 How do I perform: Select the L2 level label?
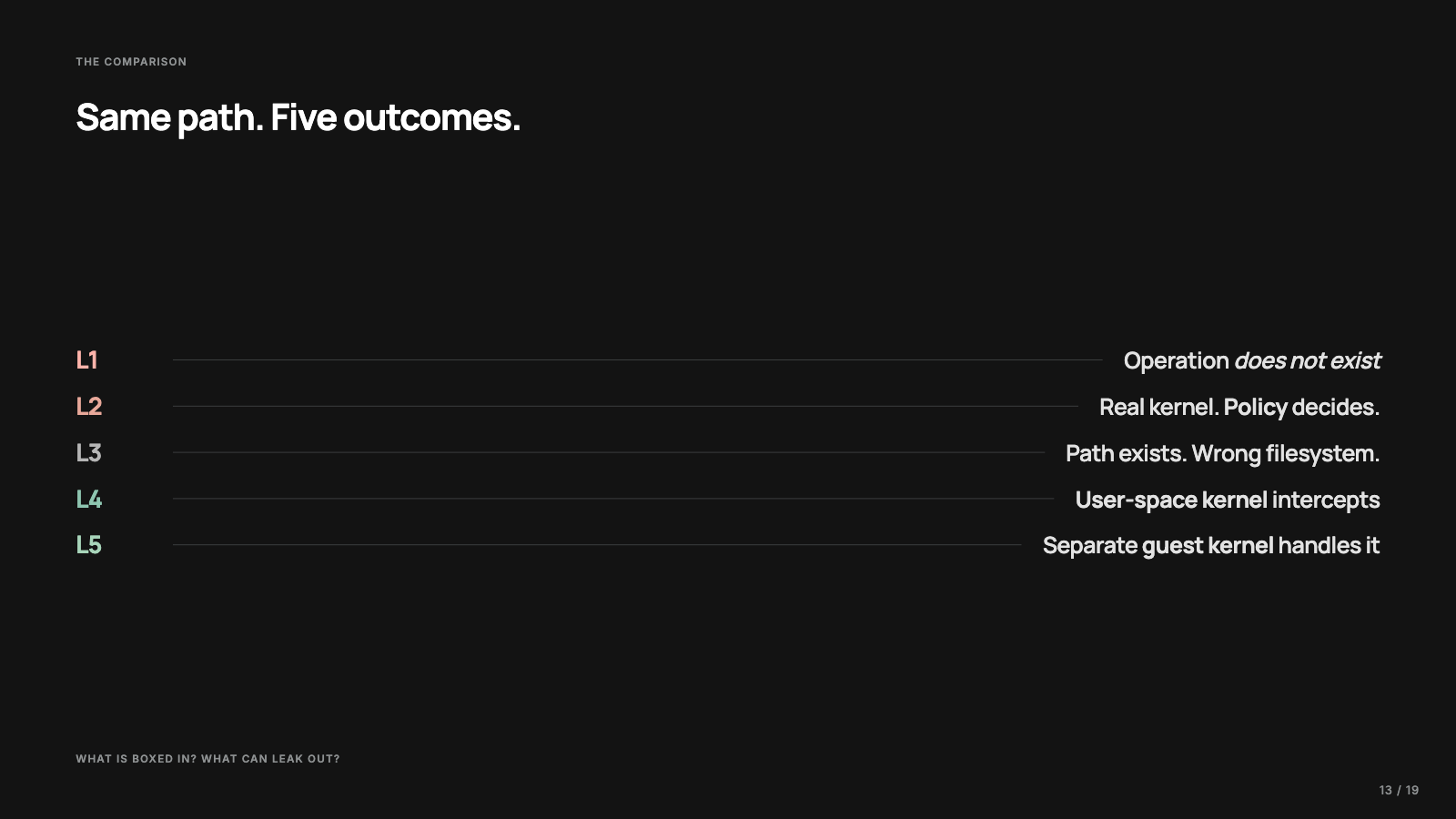click(89, 407)
